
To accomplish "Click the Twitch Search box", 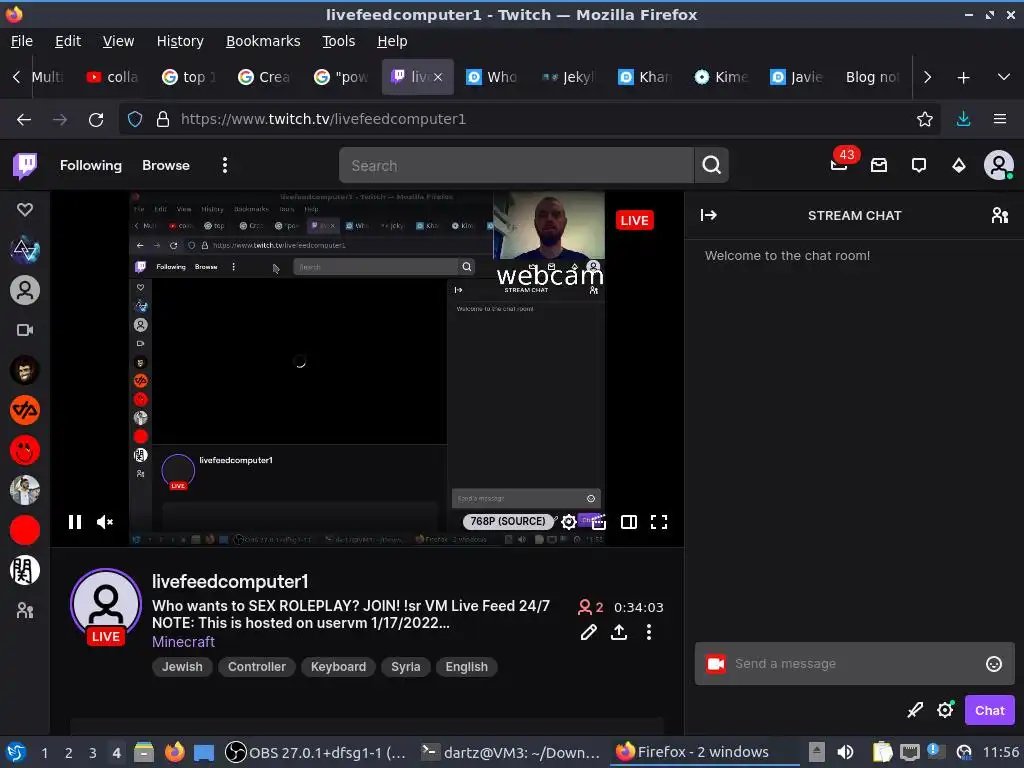I will point(516,165).
